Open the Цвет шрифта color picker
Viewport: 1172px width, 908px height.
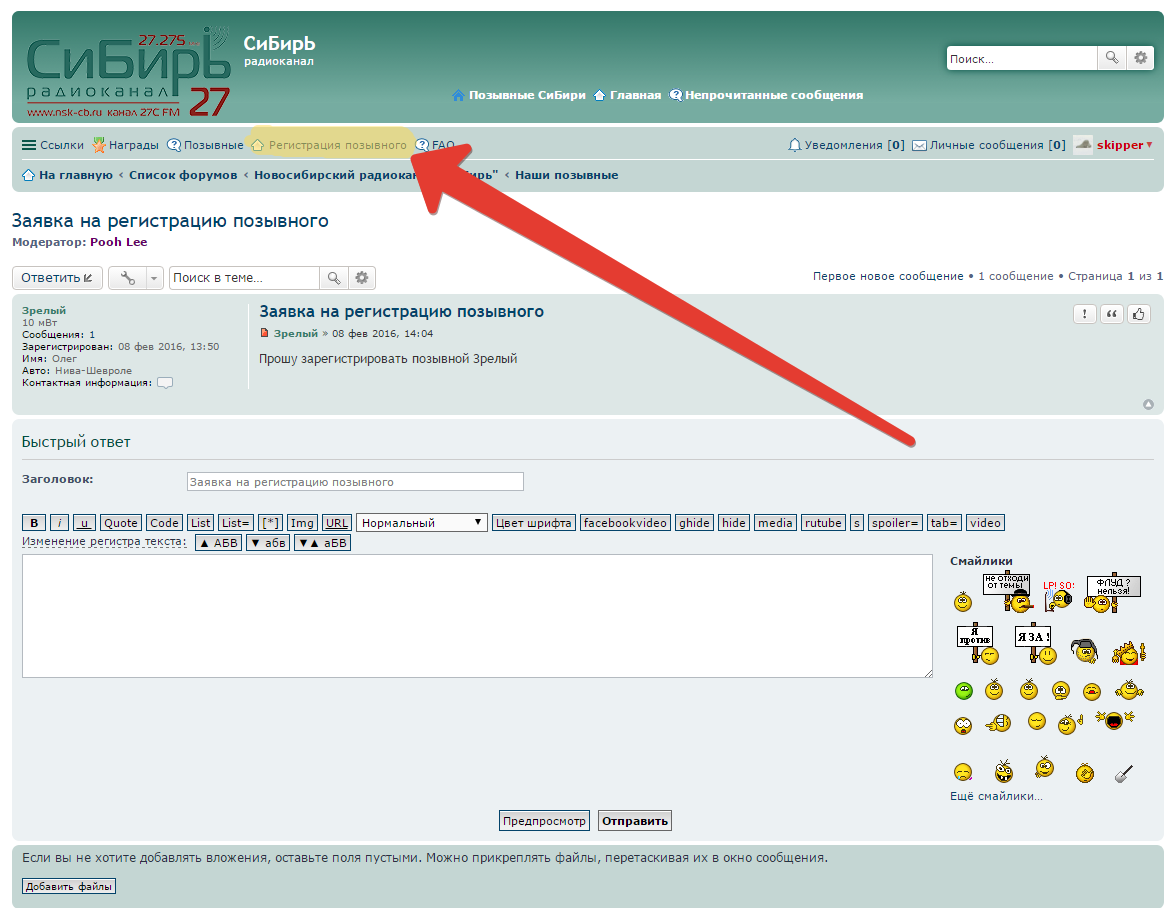pyautogui.click(x=534, y=523)
